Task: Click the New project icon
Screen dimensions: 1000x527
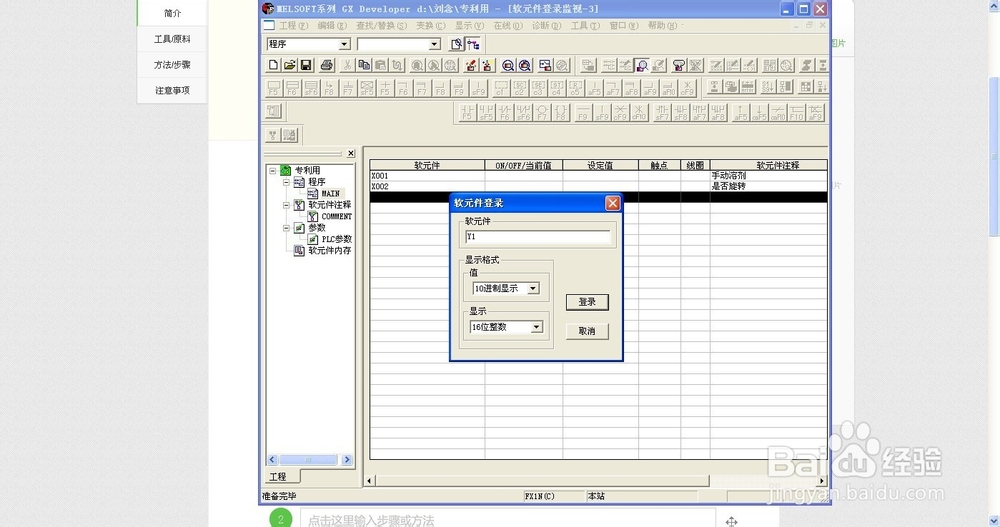Action: [274, 65]
